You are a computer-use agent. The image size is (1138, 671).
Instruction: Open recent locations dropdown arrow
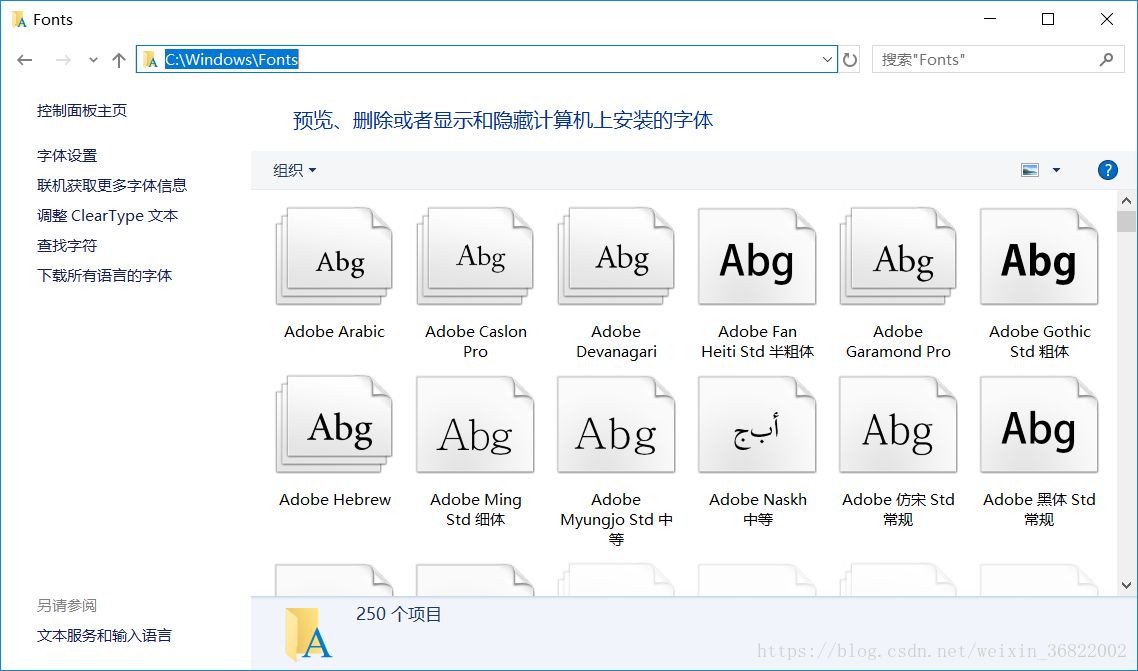click(93, 60)
